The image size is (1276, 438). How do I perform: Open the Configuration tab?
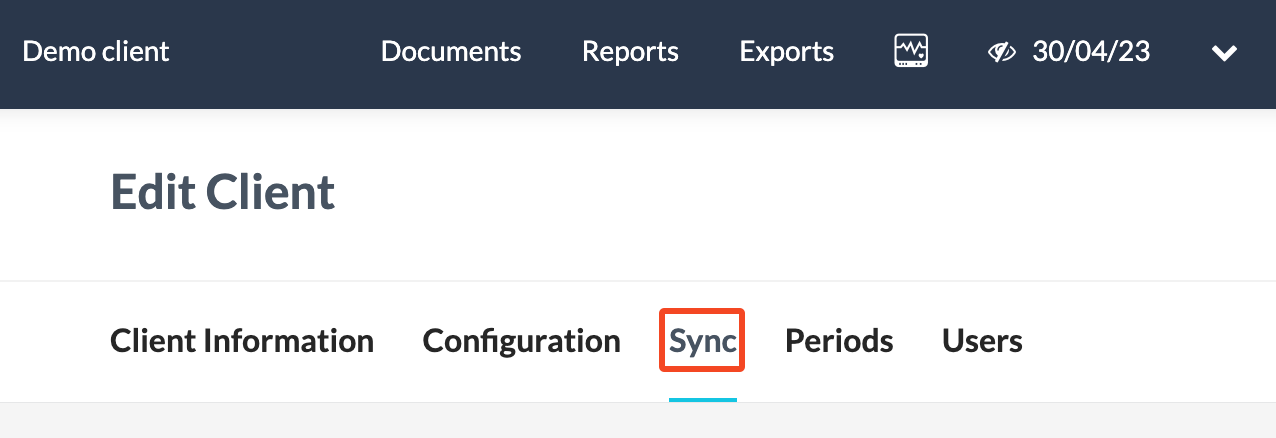coord(522,341)
